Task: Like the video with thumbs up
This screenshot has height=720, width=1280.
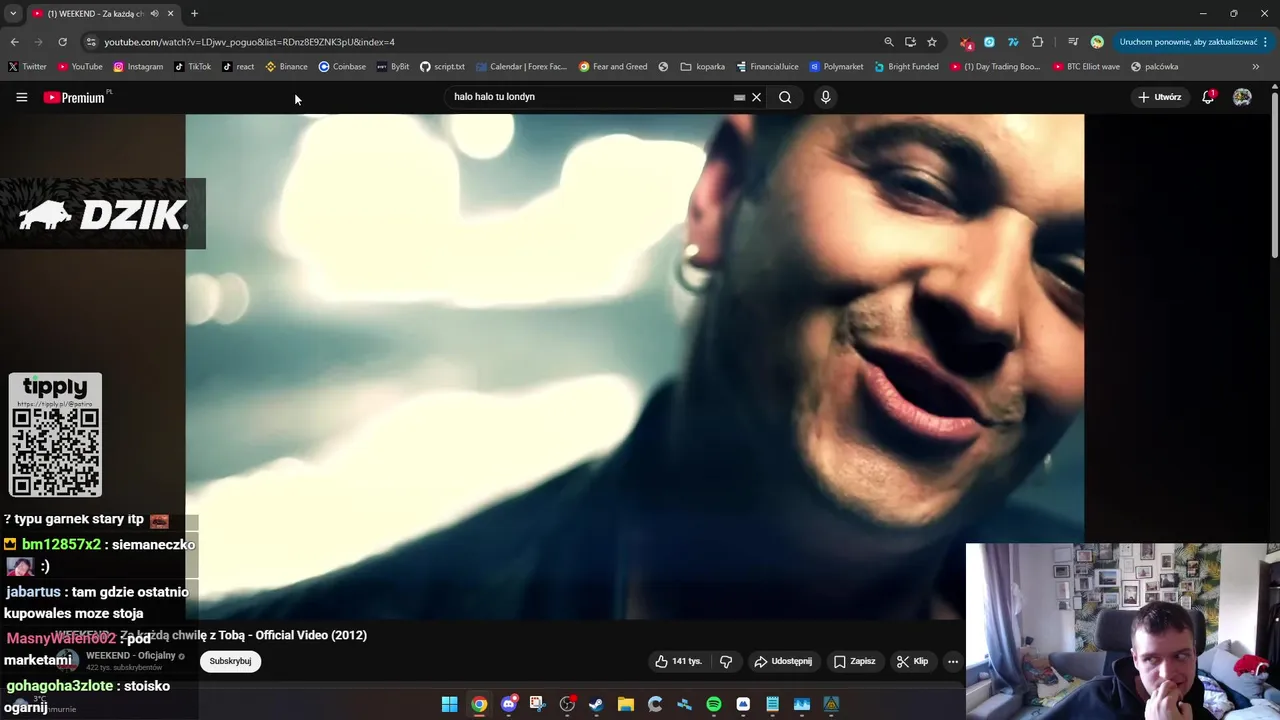Action: click(x=678, y=661)
